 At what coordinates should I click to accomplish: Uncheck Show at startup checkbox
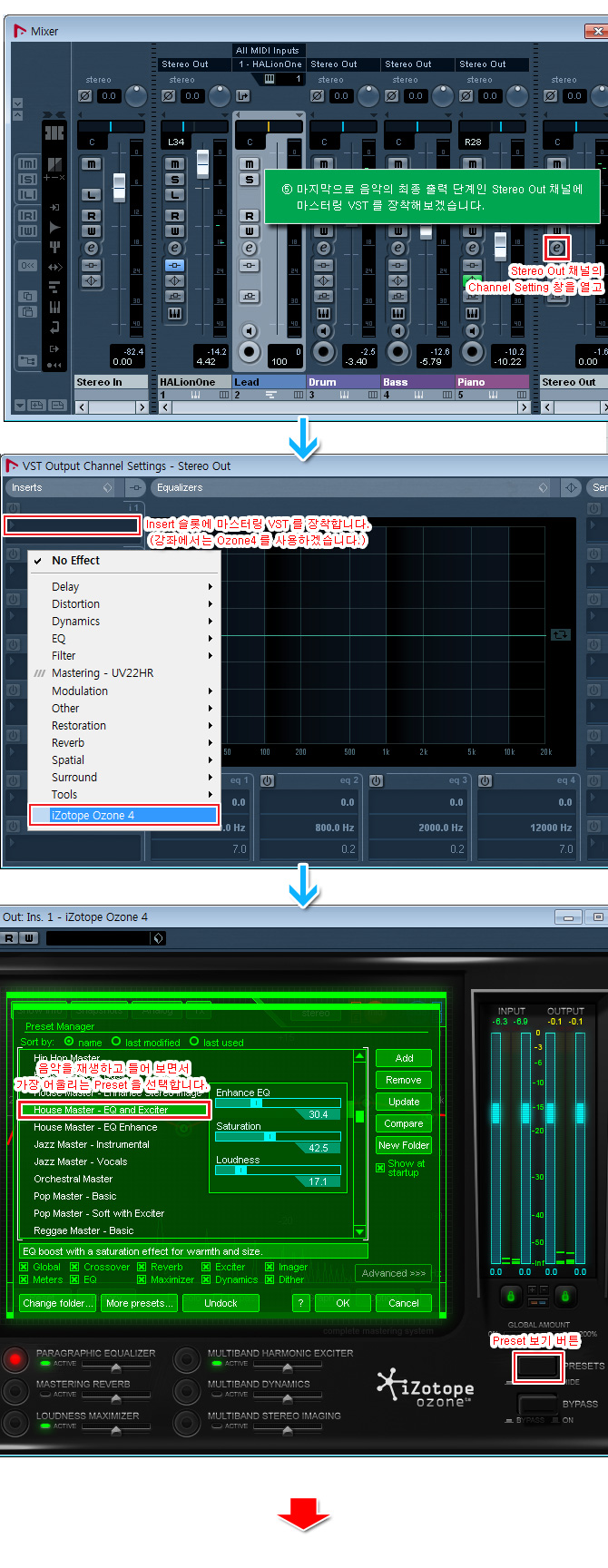[x=380, y=1167]
